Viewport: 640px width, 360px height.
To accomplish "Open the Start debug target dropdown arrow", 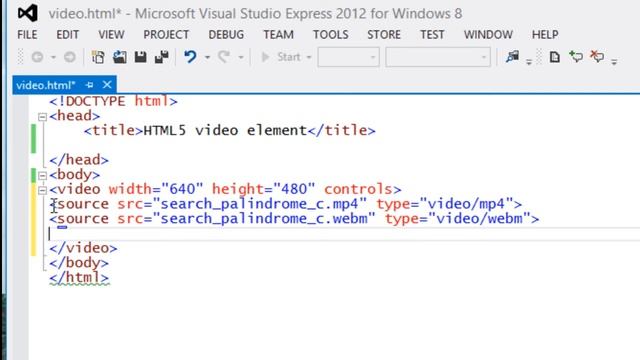I will [309, 58].
